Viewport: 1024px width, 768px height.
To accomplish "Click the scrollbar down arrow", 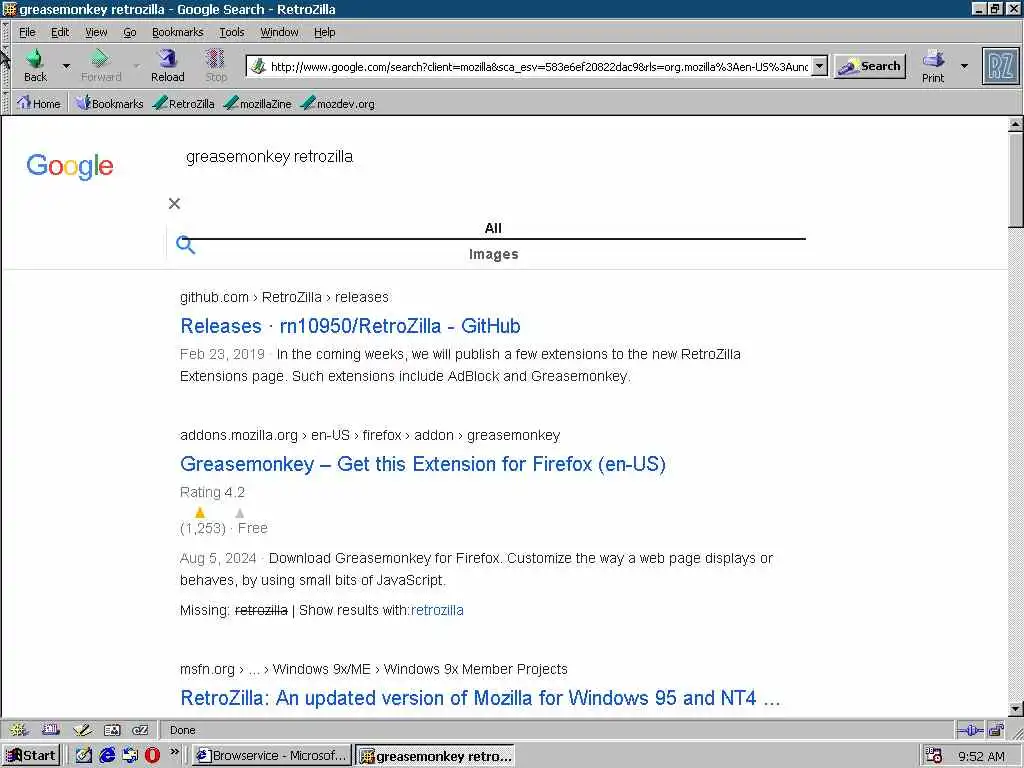I will tap(1016, 709).
